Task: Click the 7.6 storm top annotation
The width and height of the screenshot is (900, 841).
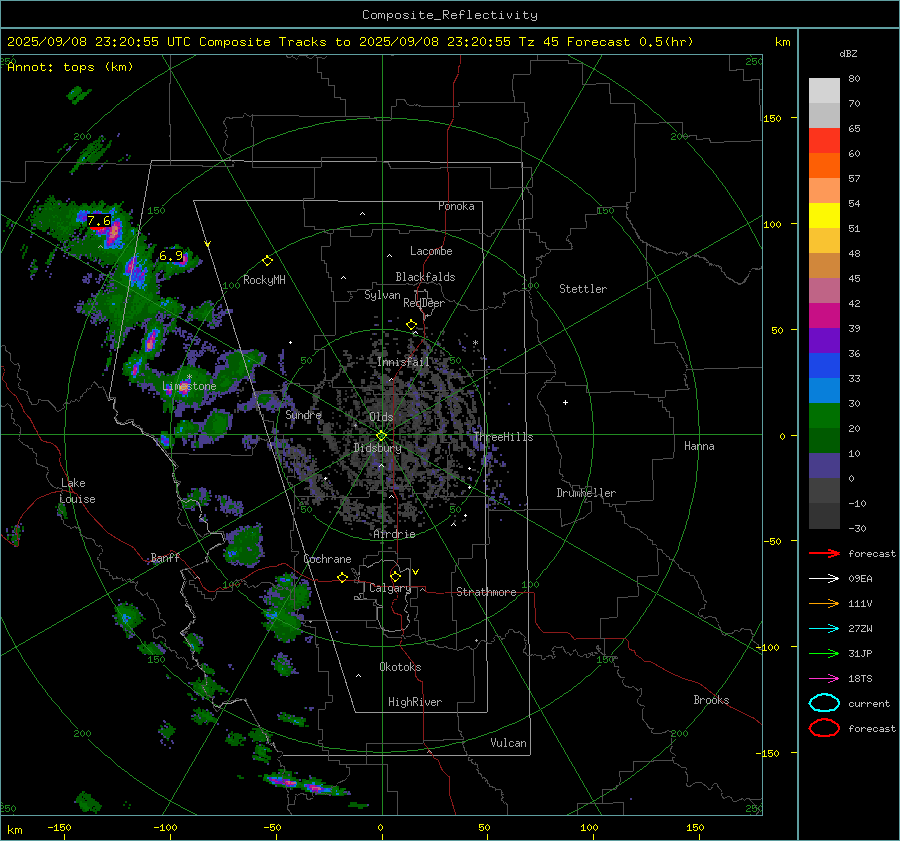Action: (99, 220)
